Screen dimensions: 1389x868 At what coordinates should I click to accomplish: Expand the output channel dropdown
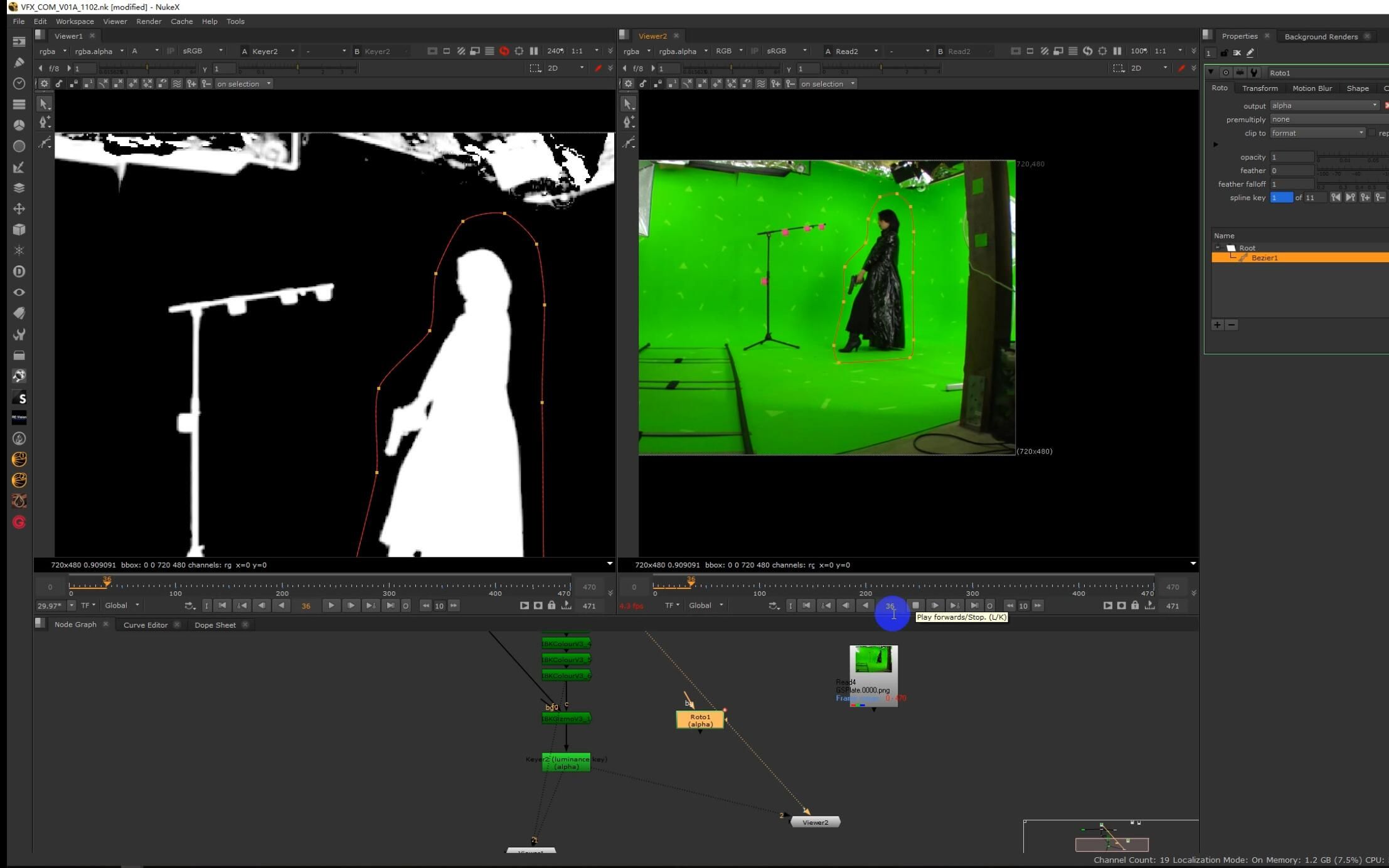tap(1375, 105)
